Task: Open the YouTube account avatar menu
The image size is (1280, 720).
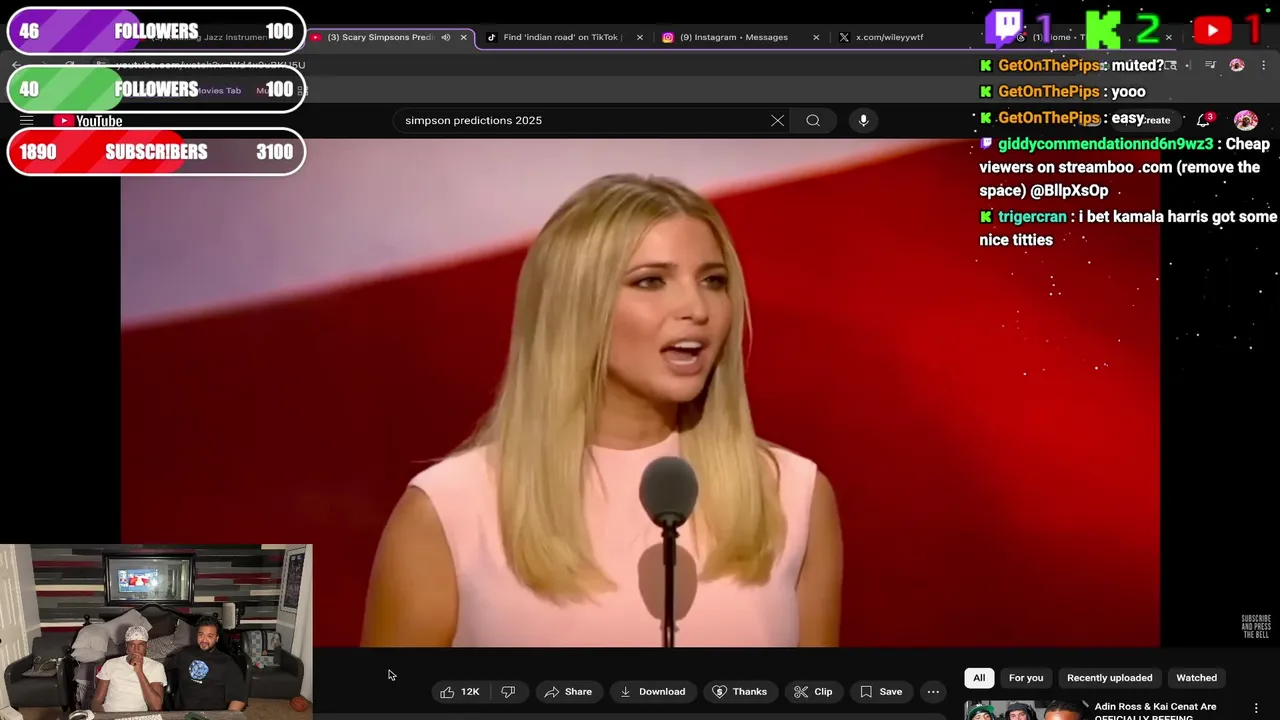Action: pos(1246,120)
